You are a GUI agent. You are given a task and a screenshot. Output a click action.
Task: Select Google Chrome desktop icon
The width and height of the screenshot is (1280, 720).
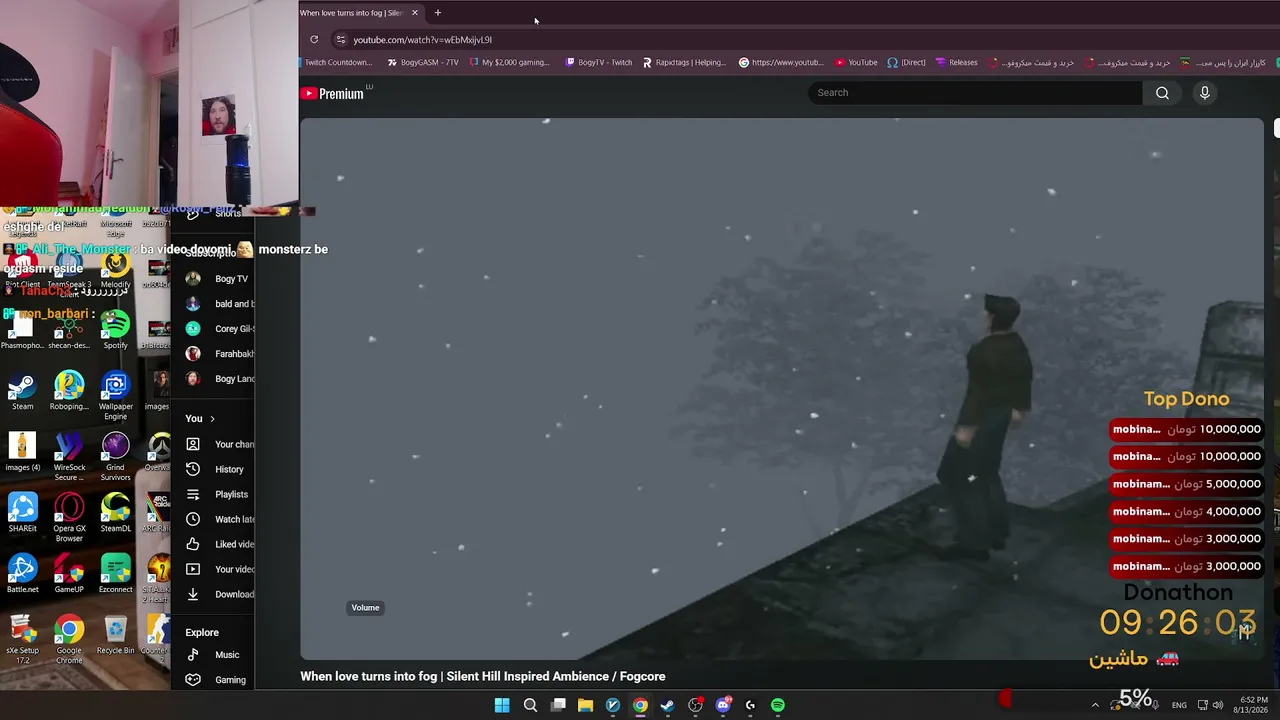pyautogui.click(x=69, y=640)
